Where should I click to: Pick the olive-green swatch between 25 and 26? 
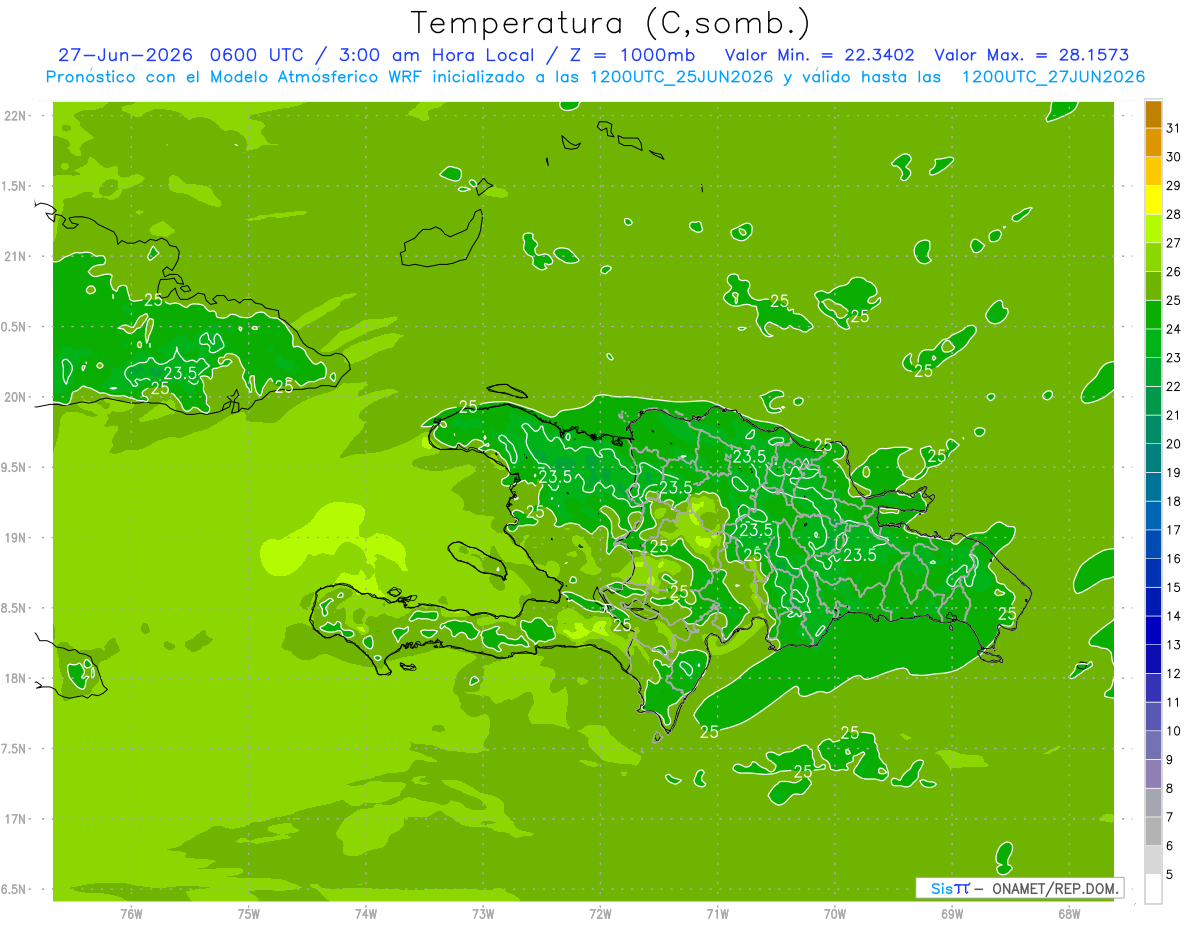pos(1153,286)
